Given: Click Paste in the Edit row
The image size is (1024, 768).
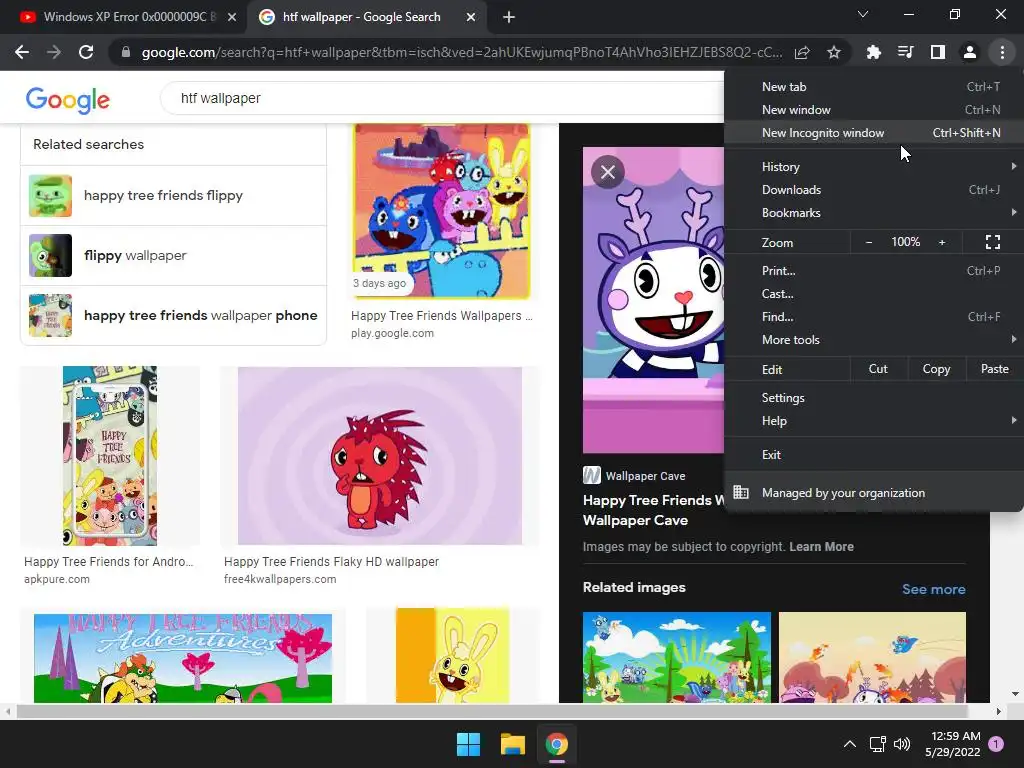Looking at the screenshot, I should [x=994, y=369].
